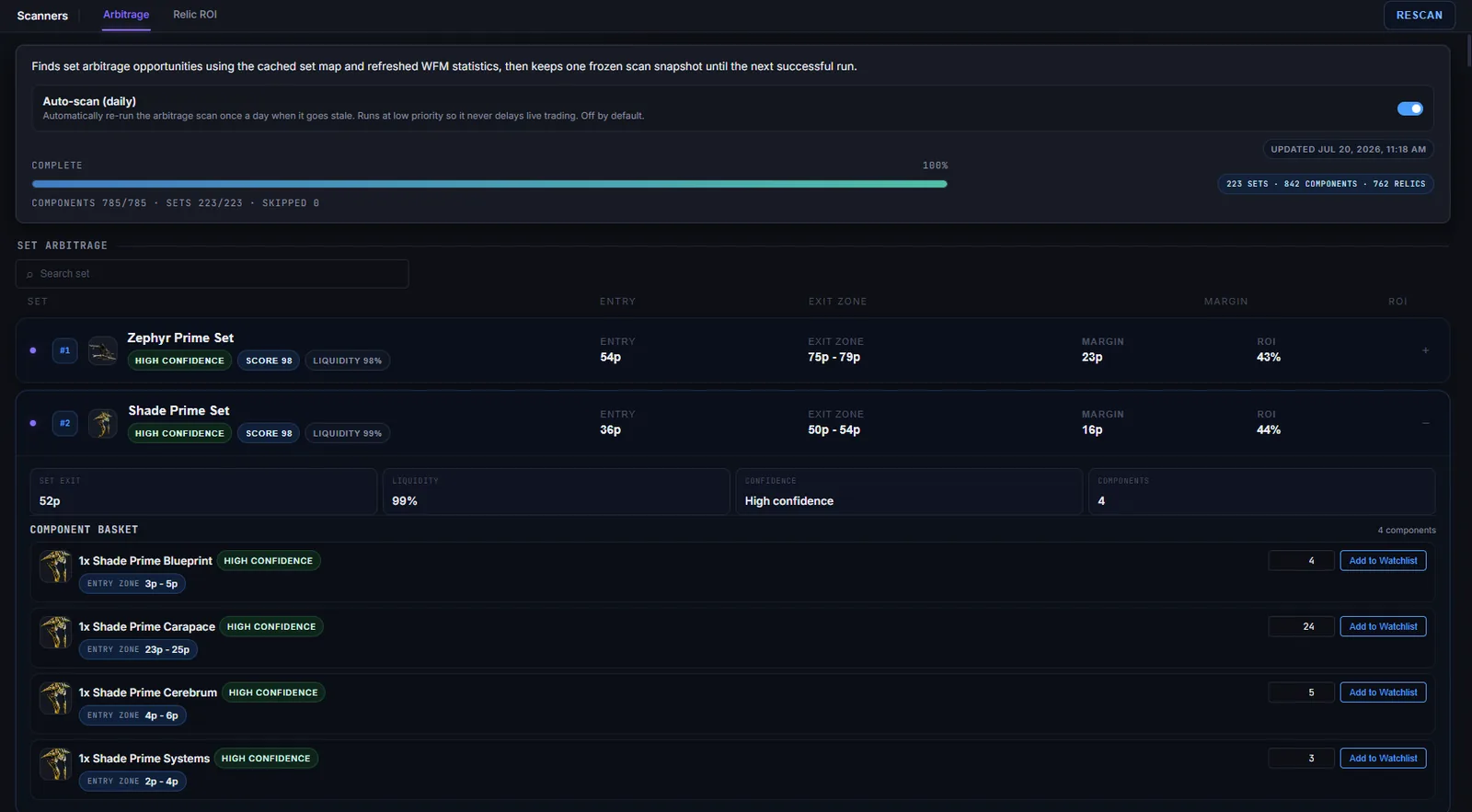Image resolution: width=1472 pixels, height=812 pixels.
Task: Click the 223 SETS summary pill
Action: pyautogui.click(x=1325, y=184)
